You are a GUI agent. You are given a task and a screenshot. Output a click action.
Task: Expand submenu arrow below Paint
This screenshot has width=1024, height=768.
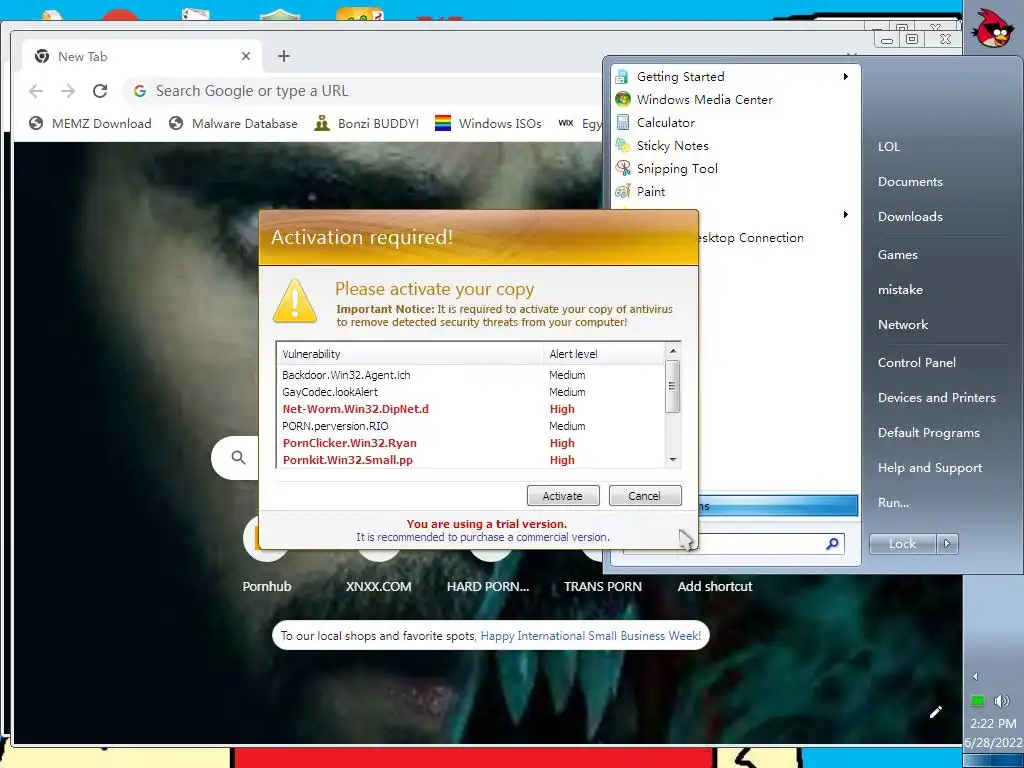click(846, 215)
